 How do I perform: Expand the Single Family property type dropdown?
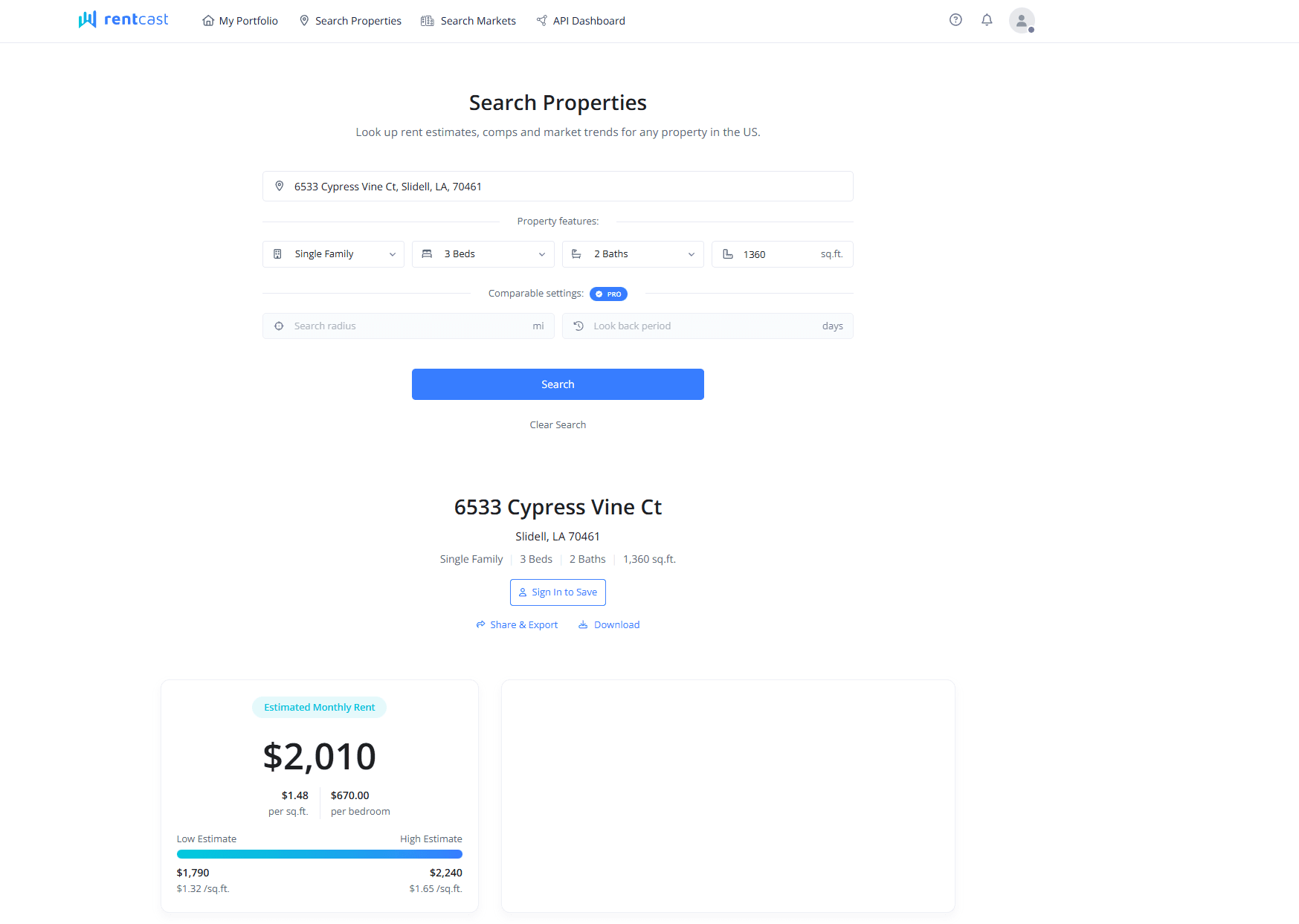pos(333,254)
